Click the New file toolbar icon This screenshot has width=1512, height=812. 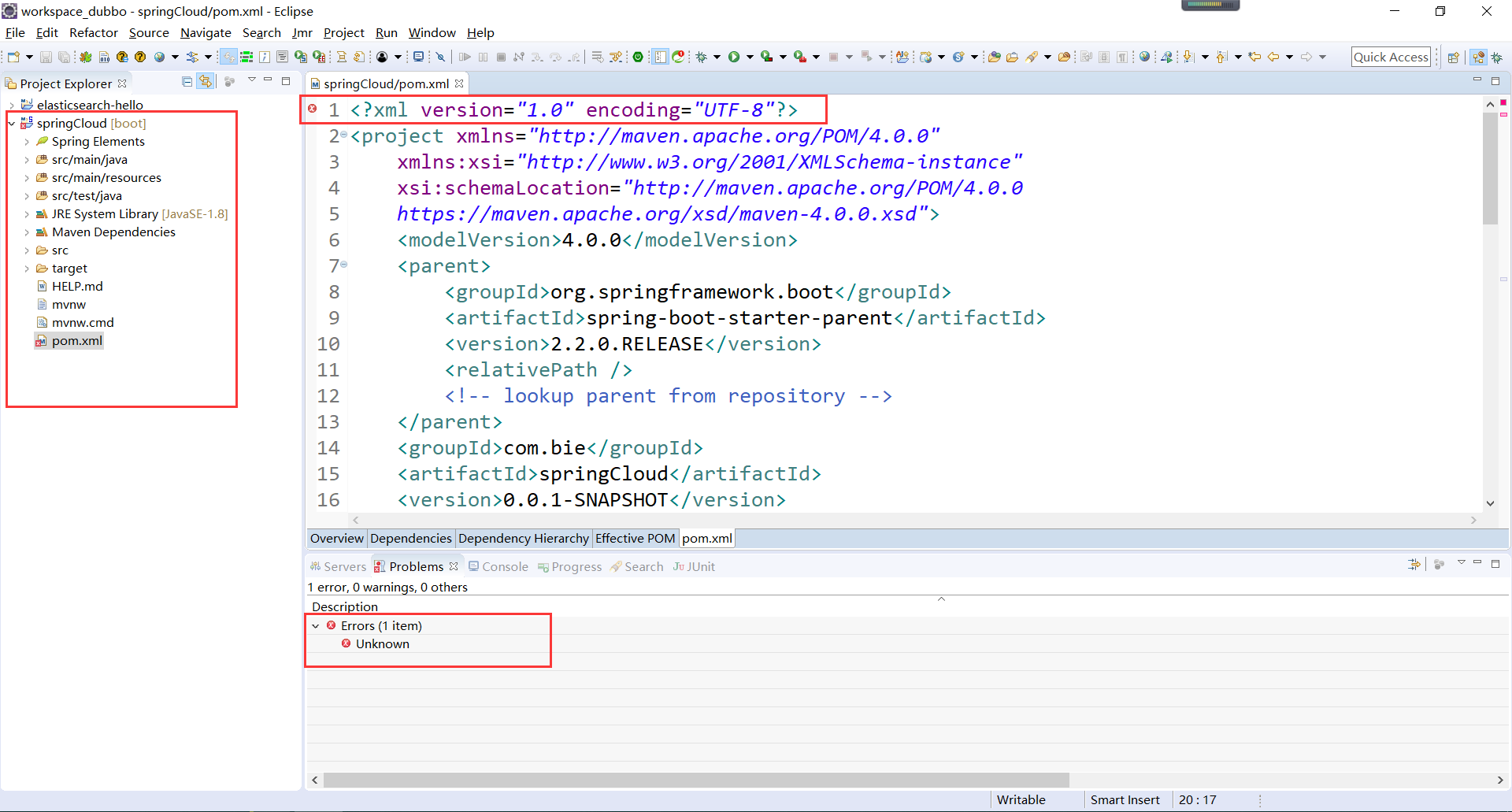coord(13,57)
